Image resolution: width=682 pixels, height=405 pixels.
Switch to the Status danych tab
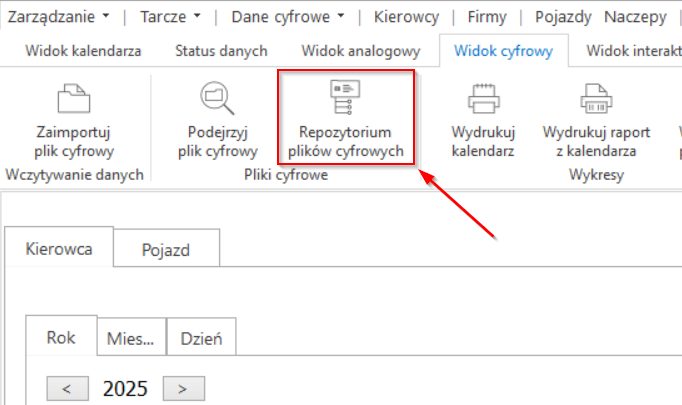click(x=221, y=51)
